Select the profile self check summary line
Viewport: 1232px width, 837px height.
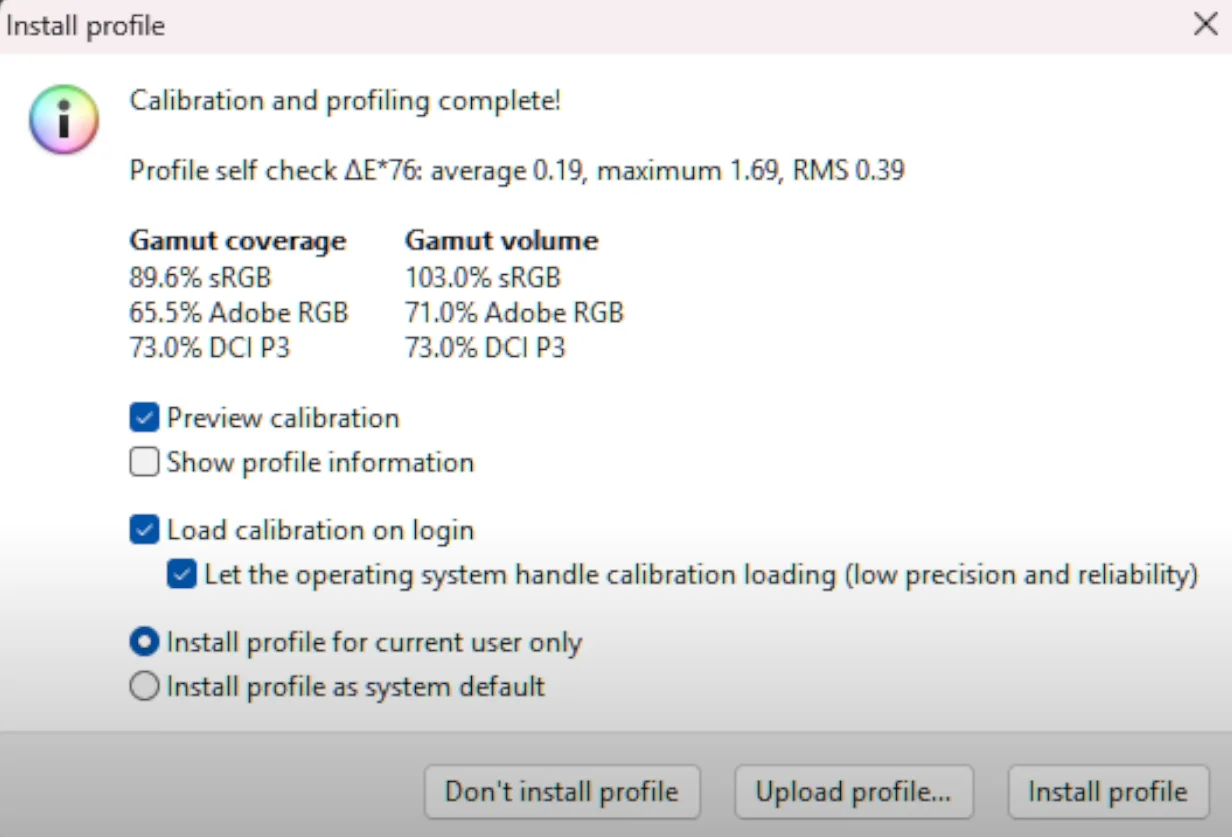(516, 170)
